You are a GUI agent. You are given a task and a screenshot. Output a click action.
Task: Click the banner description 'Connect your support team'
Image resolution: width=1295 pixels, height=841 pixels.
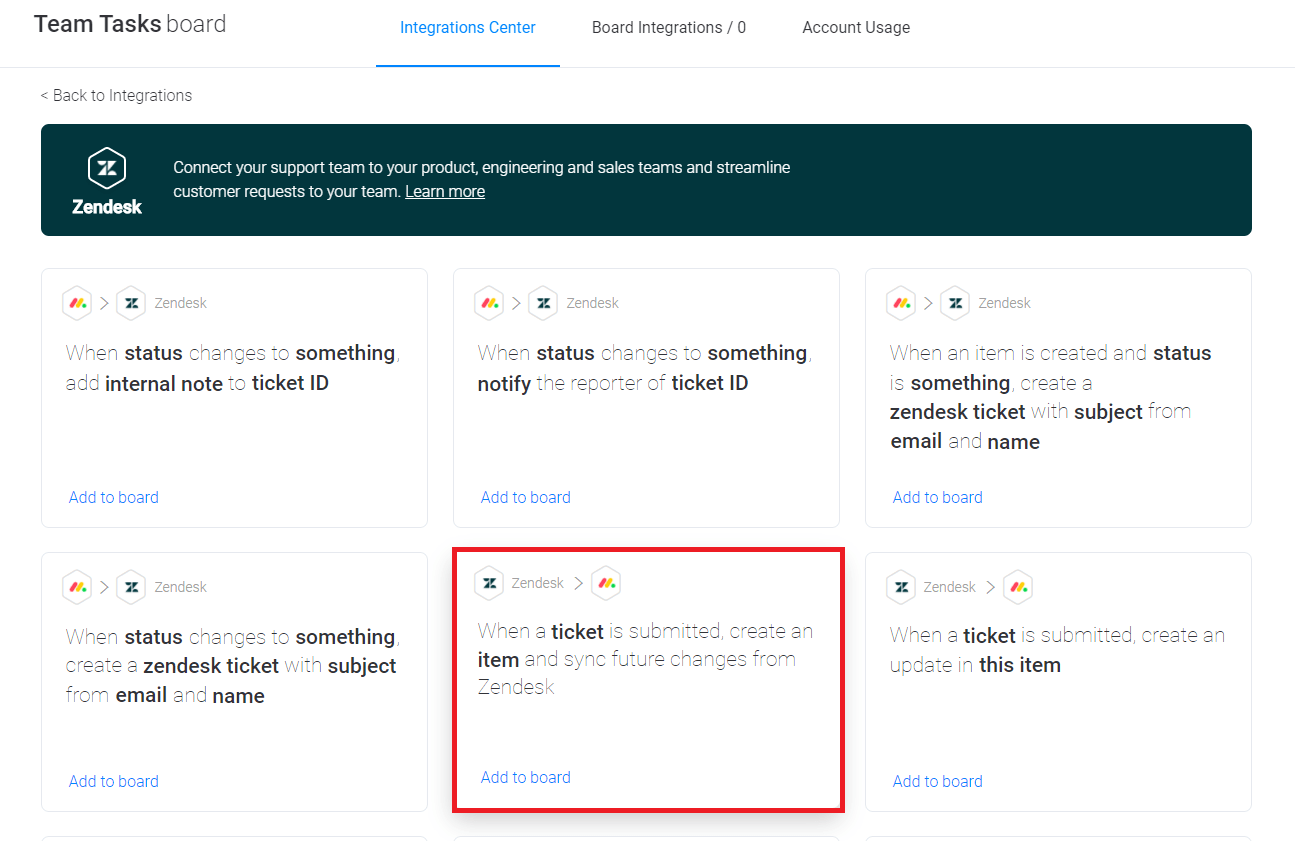pyautogui.click(x=482, y=179)
